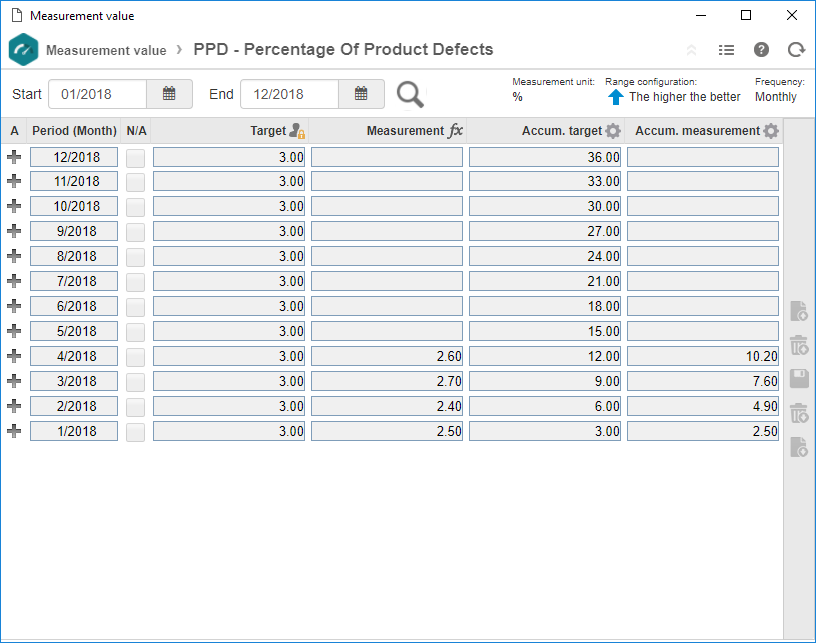Viewport: 816px width, 643px height.
Task: Toggle N/A checkbox for 10/2018
Action: click(x=135, y=207)
